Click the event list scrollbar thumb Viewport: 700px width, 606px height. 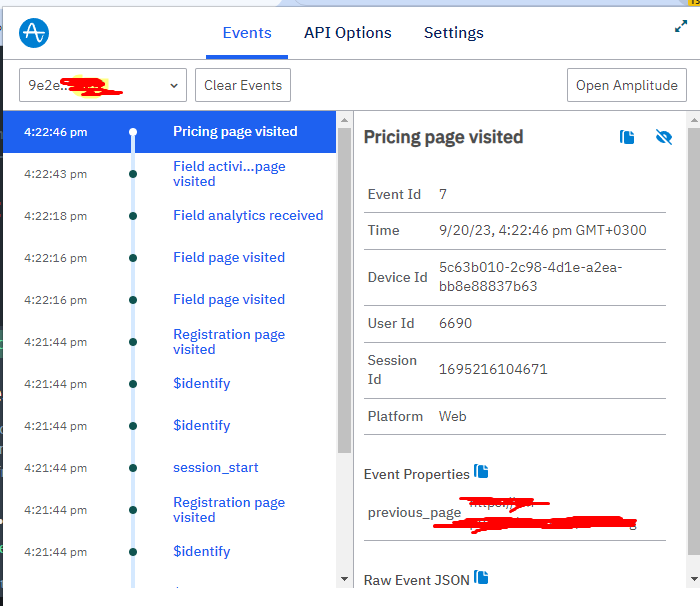coord(344,291)
